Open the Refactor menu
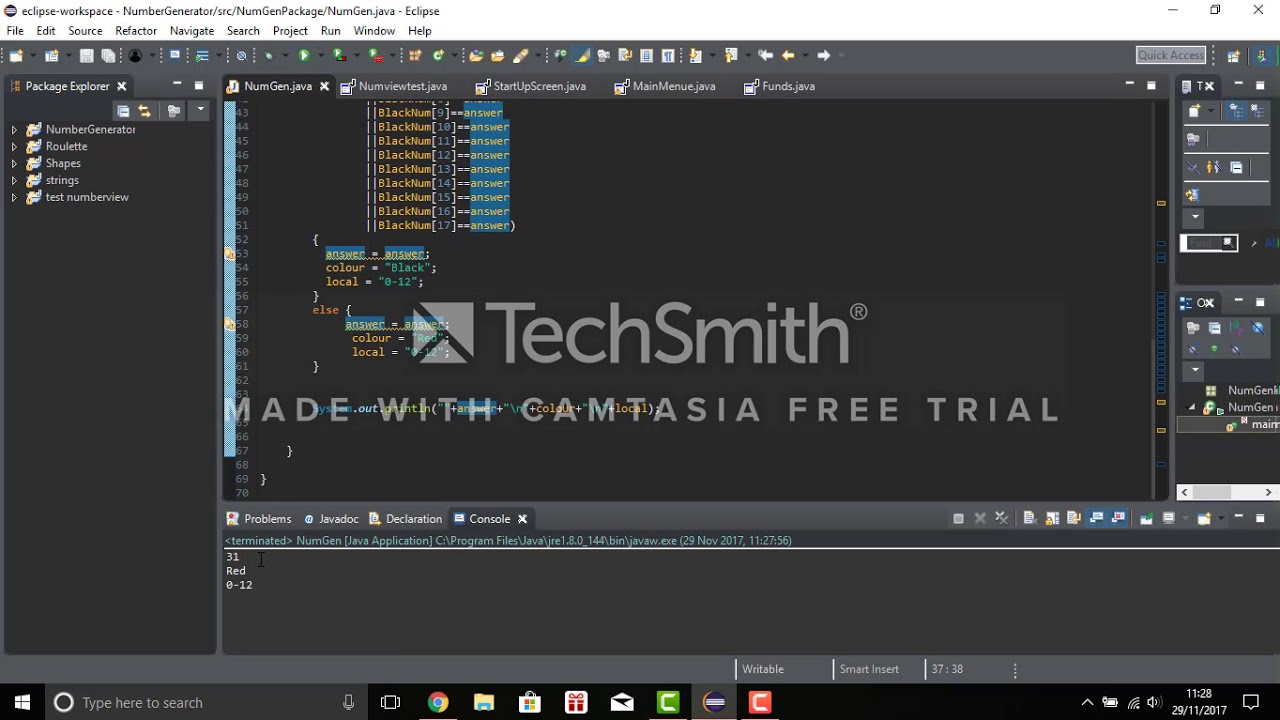 click(x=136, y=31)
